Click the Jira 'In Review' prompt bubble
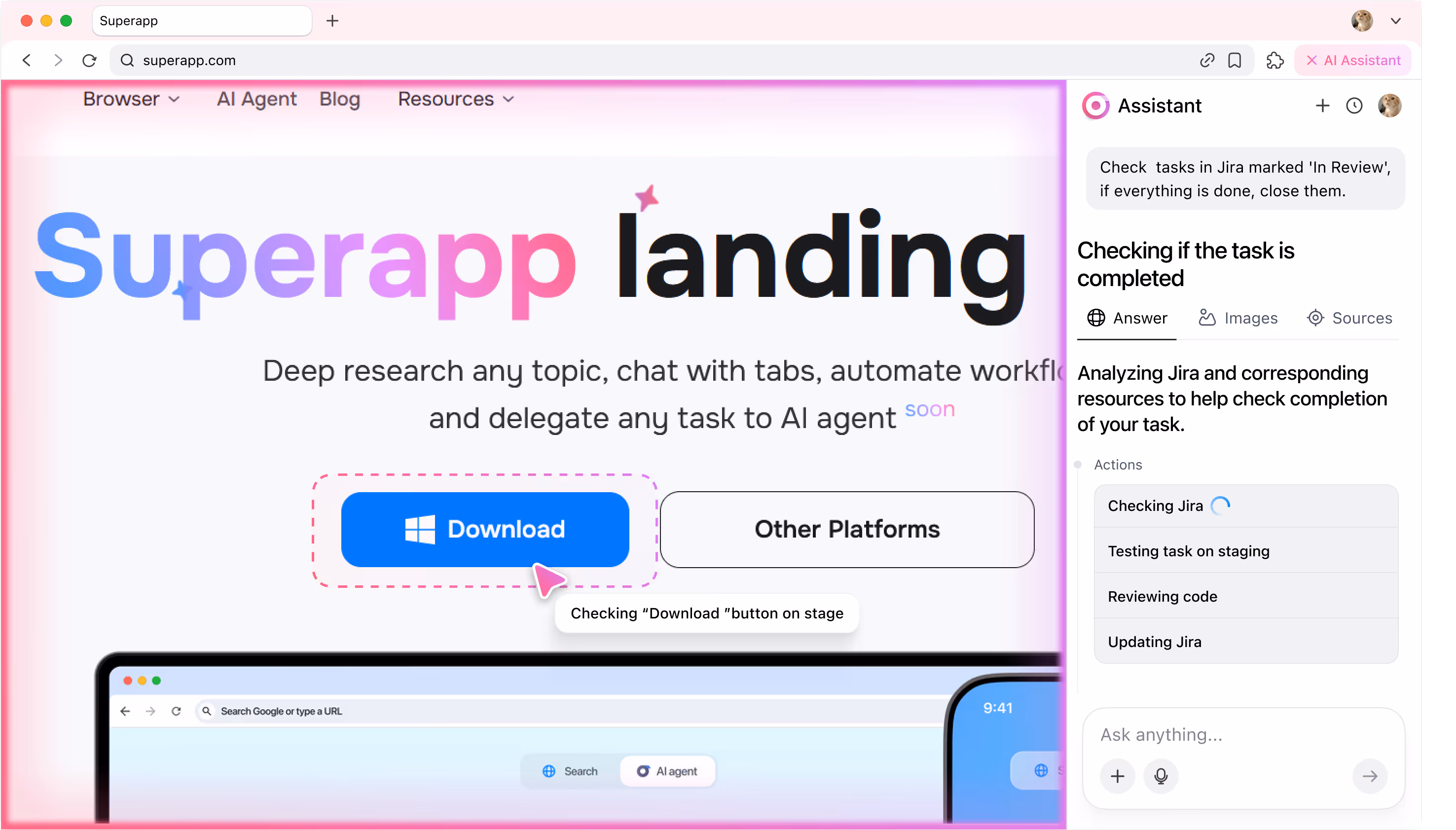 coord(1245,179)
